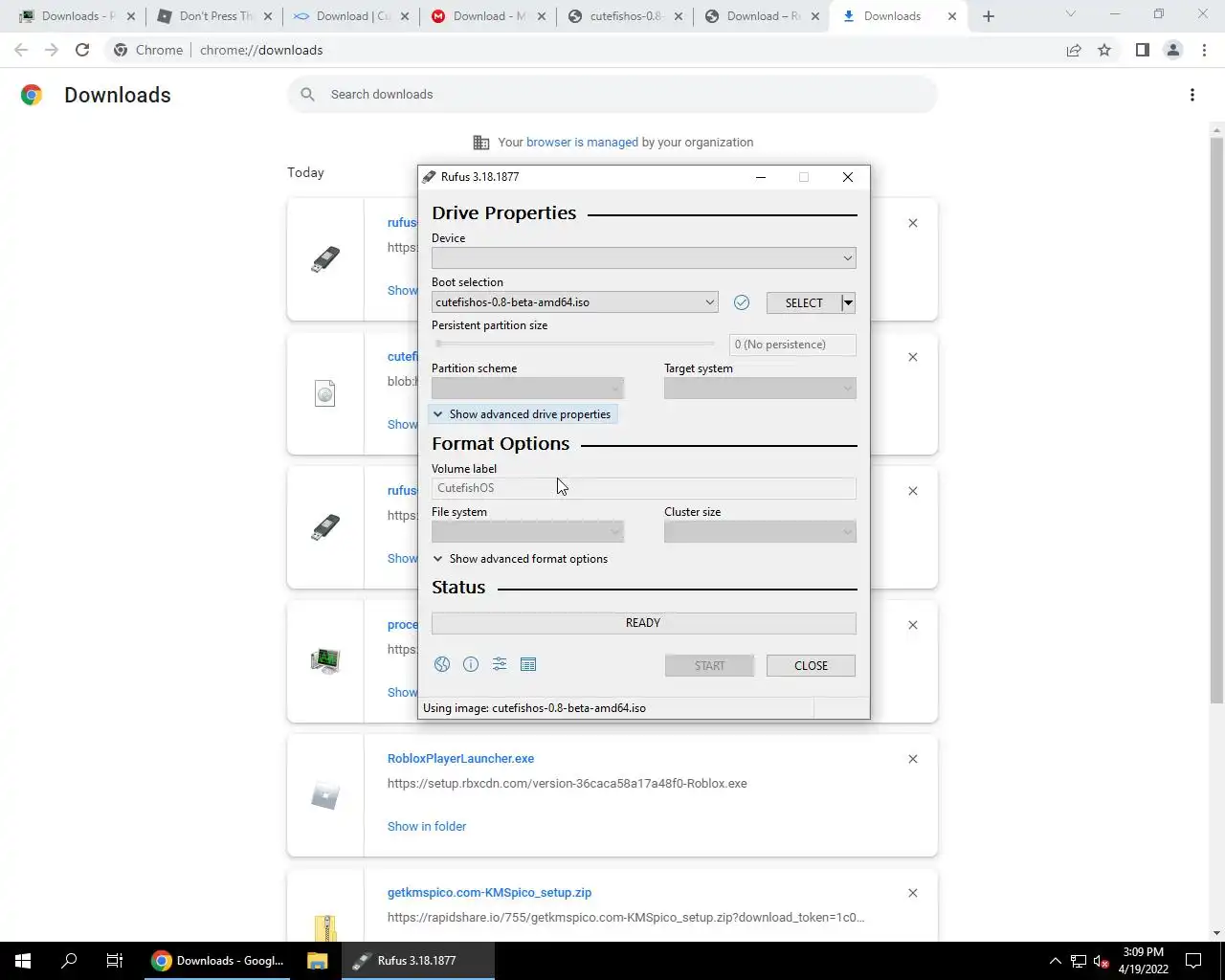Screen dimensions: 1225x980
Task: Reload the Chrome downloads page
Action: point(82,50)
